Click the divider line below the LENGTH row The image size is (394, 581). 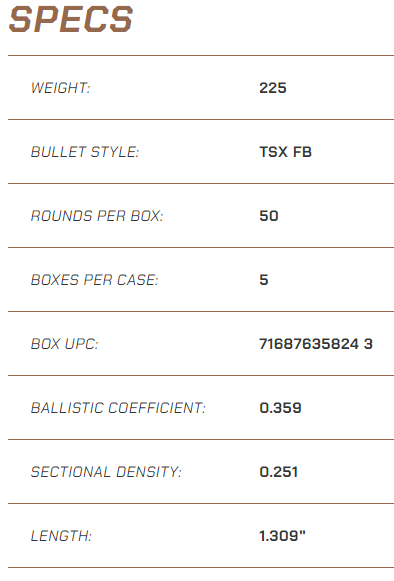[x=201, y=568]
